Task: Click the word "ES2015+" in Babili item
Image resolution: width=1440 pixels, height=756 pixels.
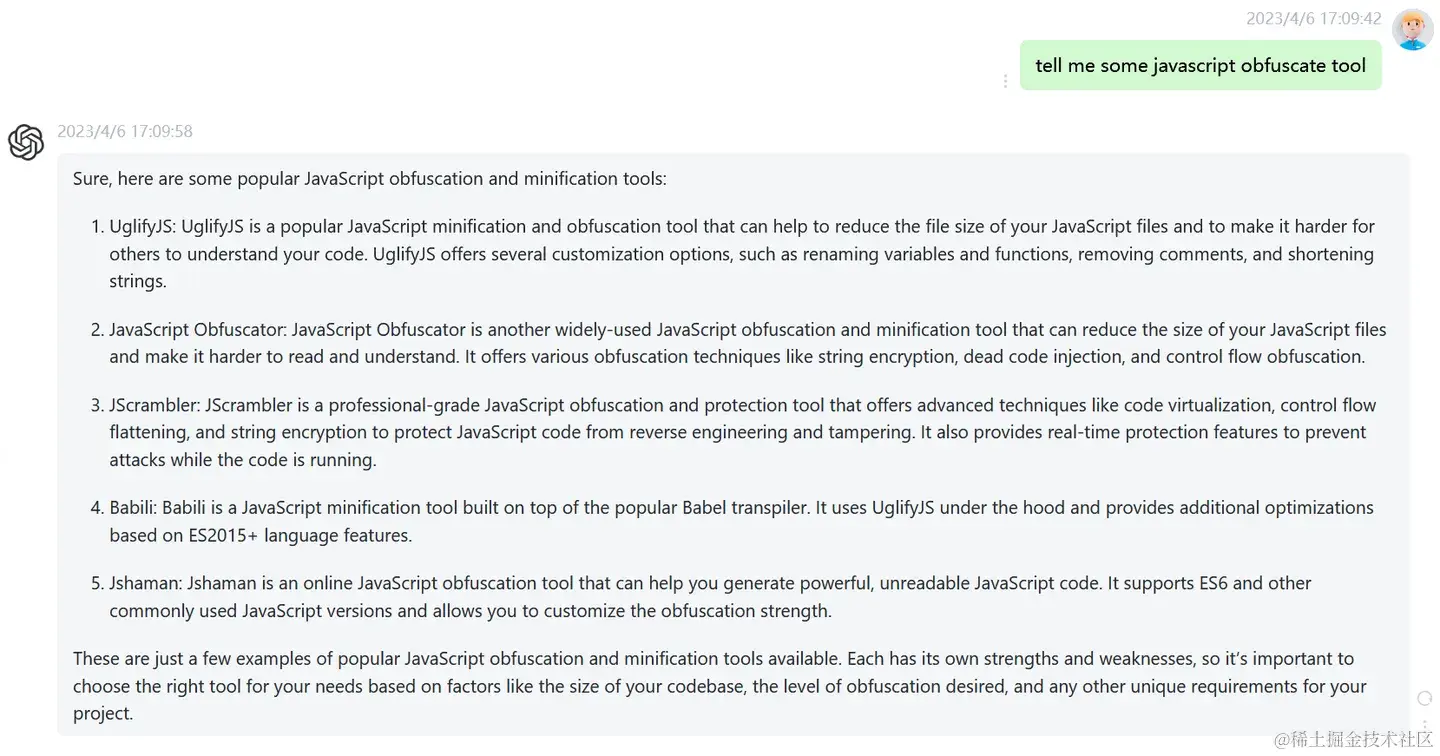Action: coord(223,535)
